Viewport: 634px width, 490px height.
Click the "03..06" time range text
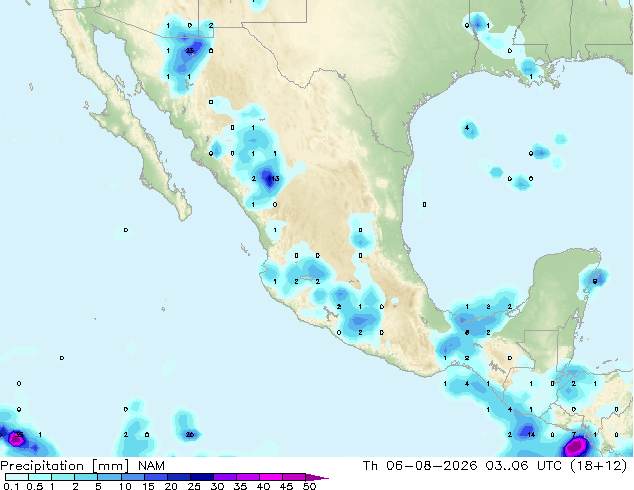coord(507,466)
